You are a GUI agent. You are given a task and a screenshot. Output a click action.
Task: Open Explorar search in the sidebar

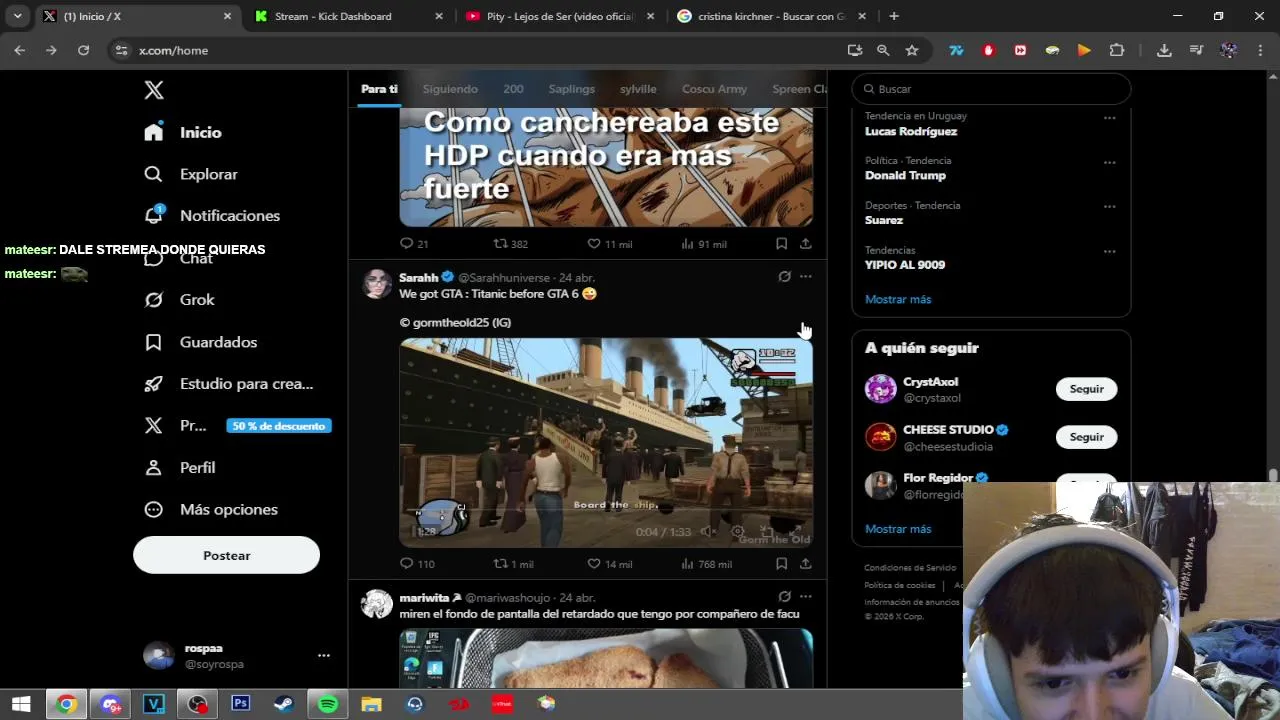(191, 174)
